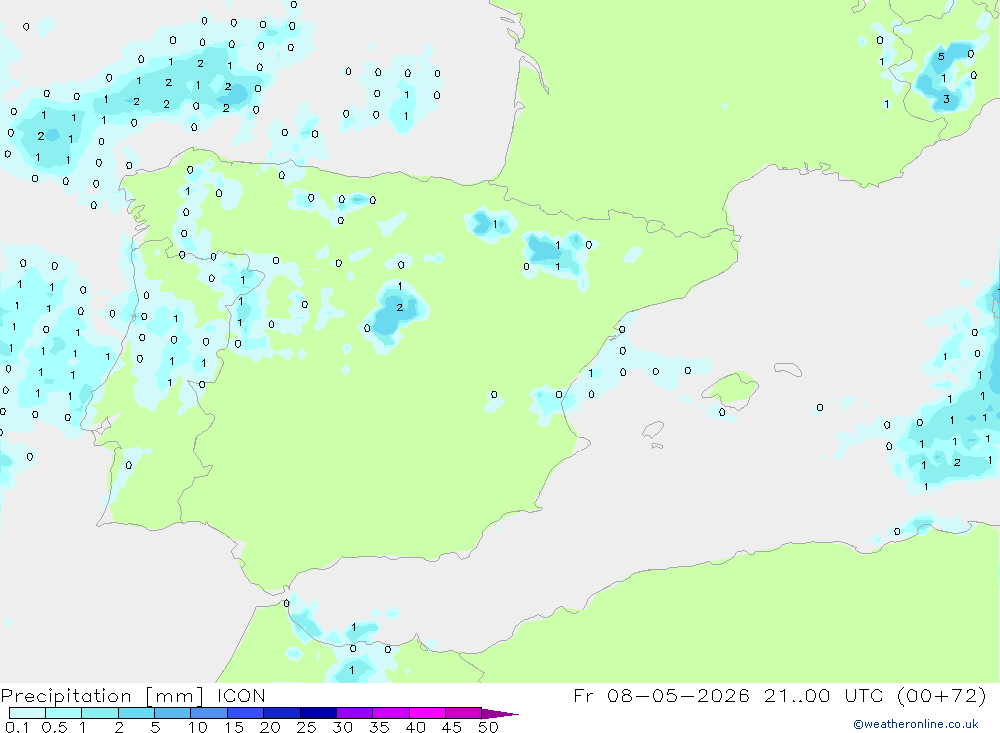Click the legend label '15'
The height and width of the screenshot is (733, 1000).
[x=234, y=727]
